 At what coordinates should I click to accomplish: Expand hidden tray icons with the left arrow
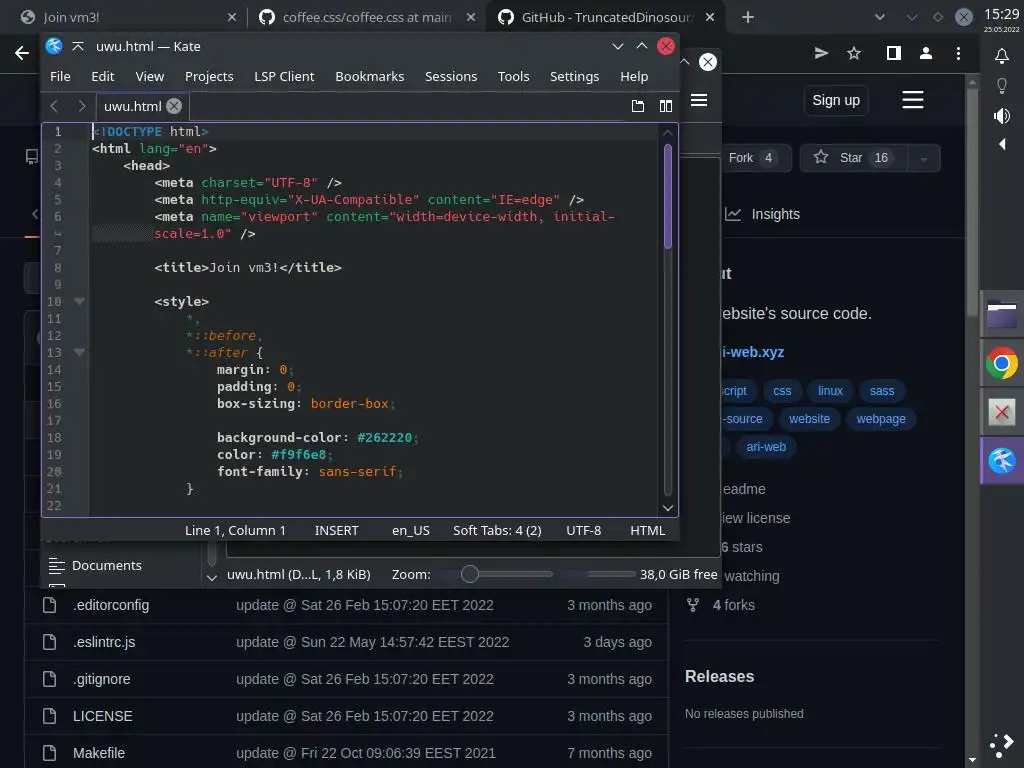click(1002, 144)
